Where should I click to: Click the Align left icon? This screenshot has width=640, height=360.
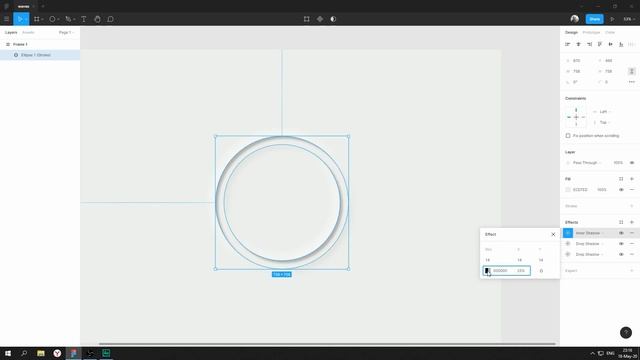pos(567,44)
